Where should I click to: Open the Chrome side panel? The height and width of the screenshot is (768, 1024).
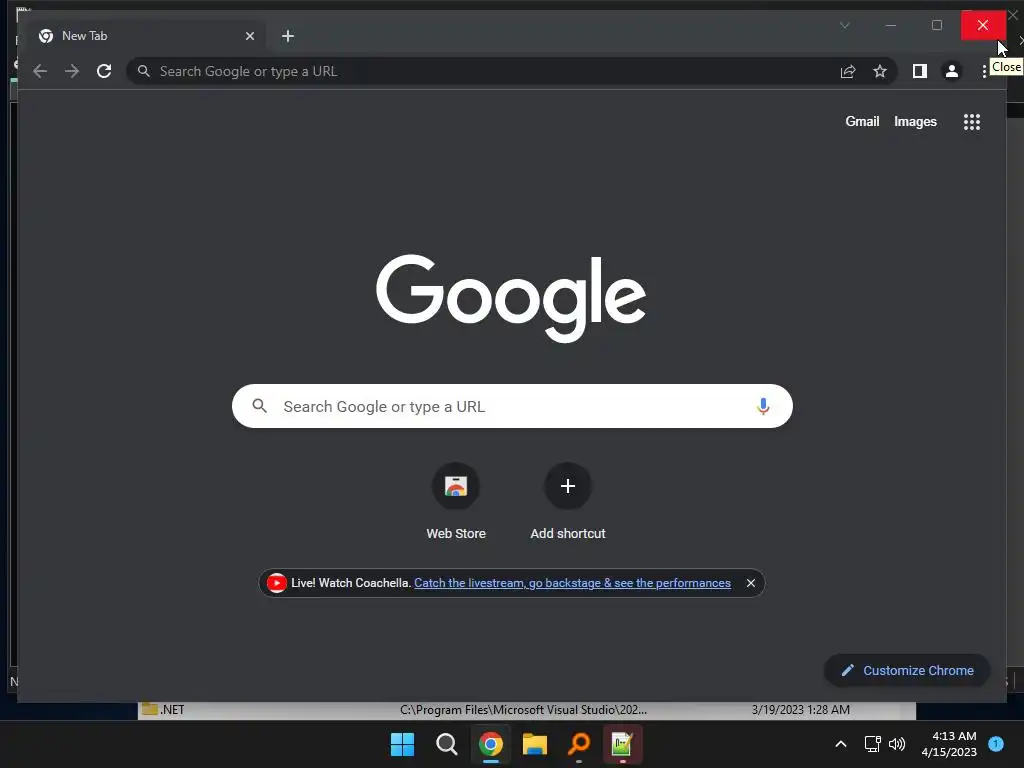[920, 71]
